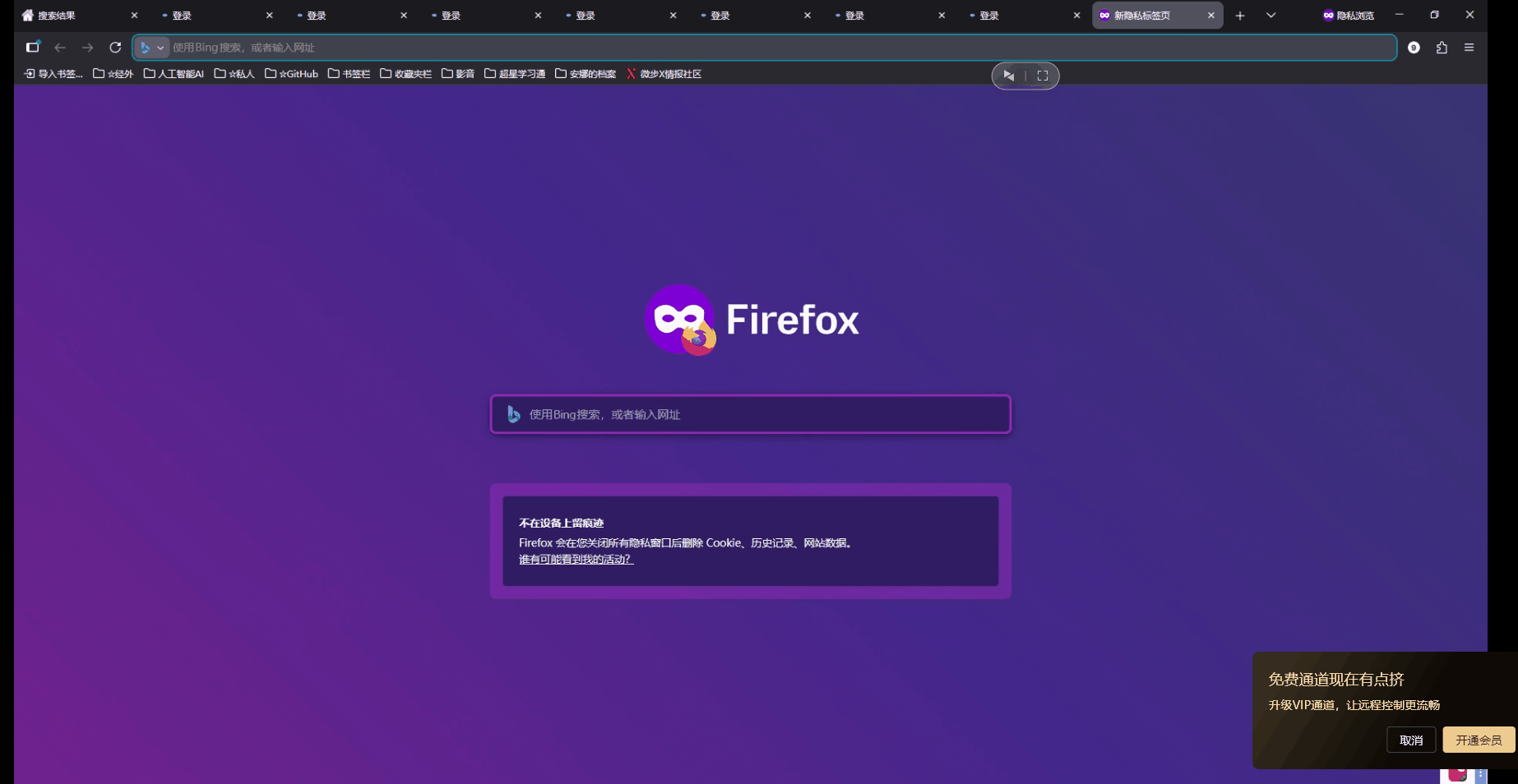Screen dimensions: 1518x784
Task: Open a new tab with the plus button
Action: coord(1240,16)
